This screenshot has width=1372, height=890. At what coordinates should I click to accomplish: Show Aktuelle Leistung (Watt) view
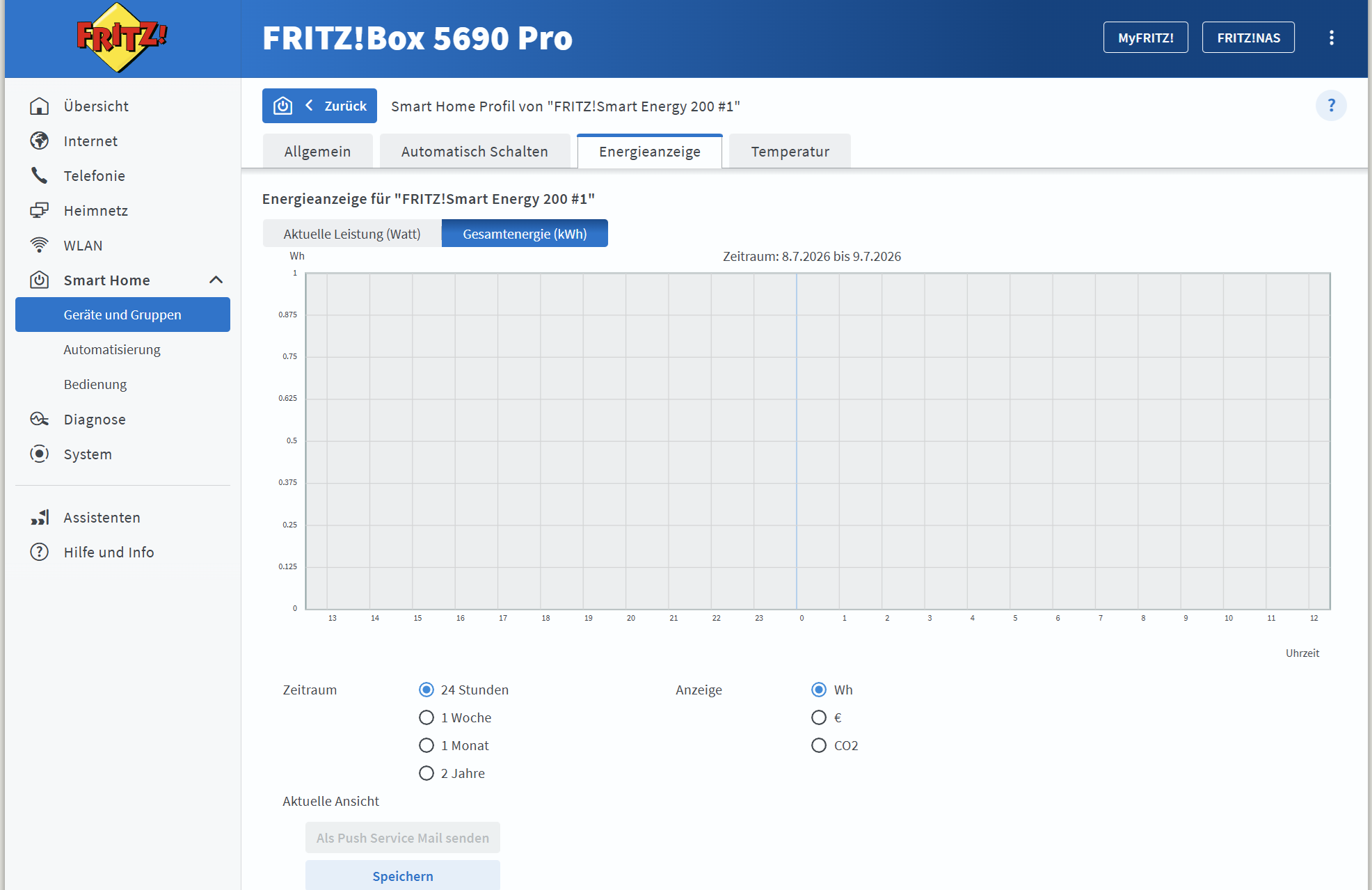point(352,234)
